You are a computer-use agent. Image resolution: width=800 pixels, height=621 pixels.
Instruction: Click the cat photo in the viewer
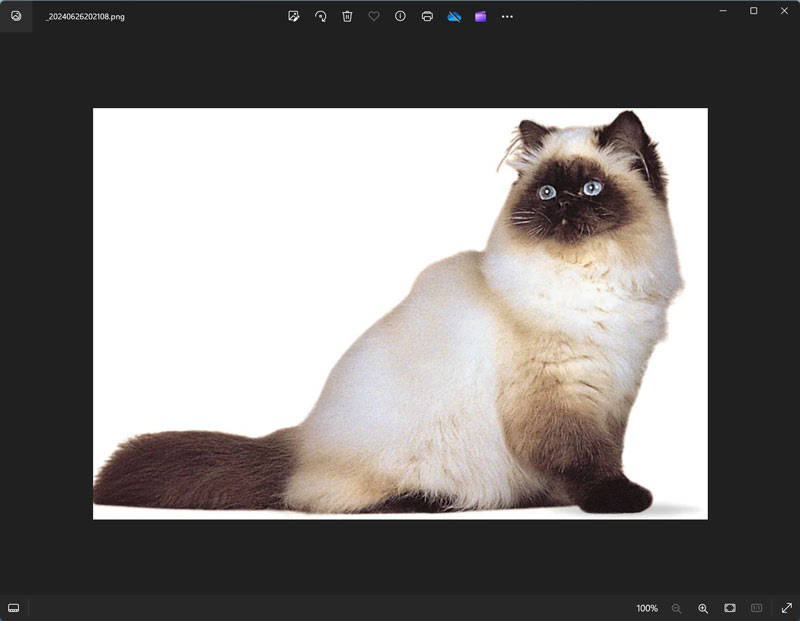400,313
